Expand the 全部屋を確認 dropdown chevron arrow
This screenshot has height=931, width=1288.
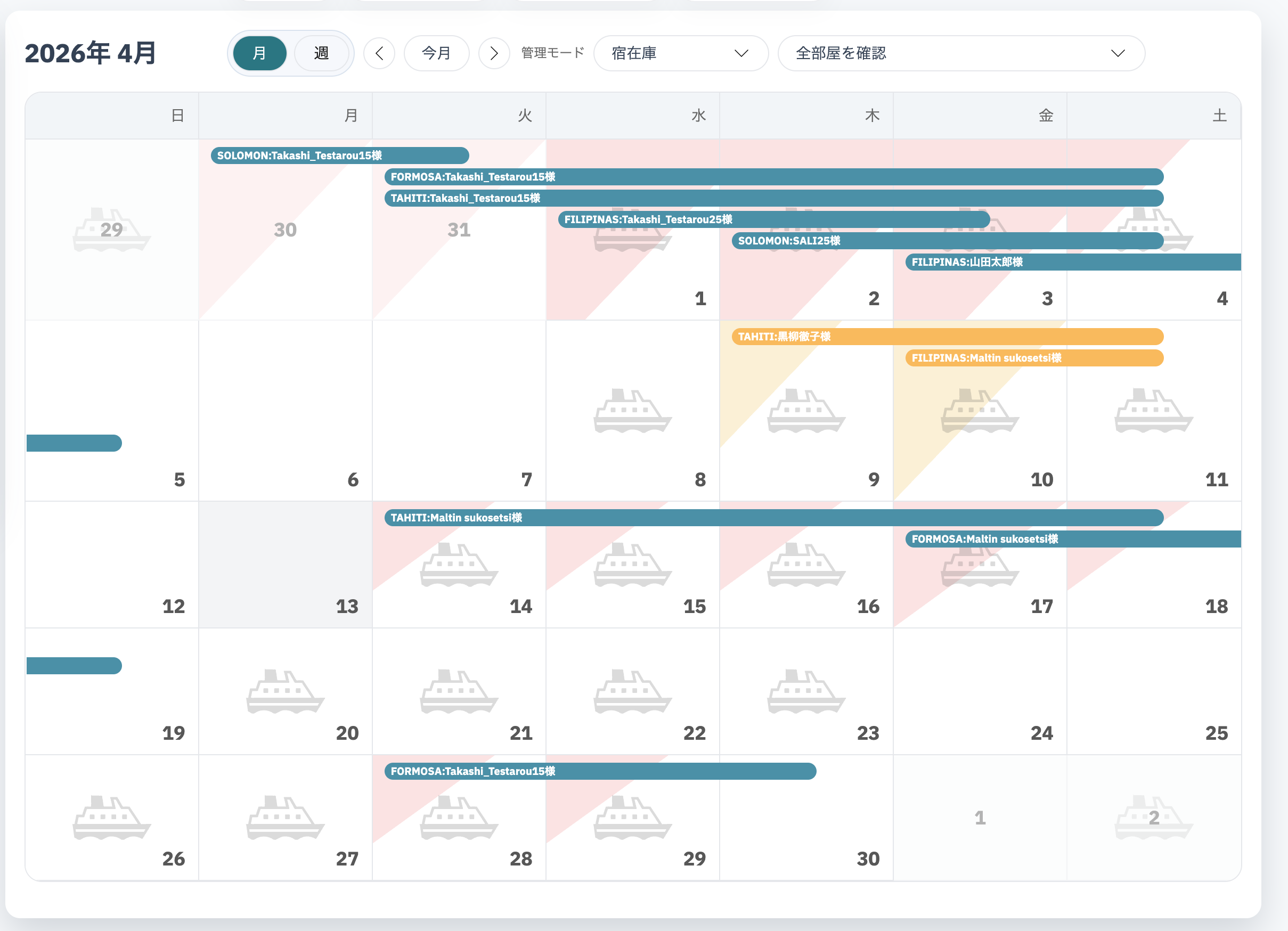coord(1118,53)
